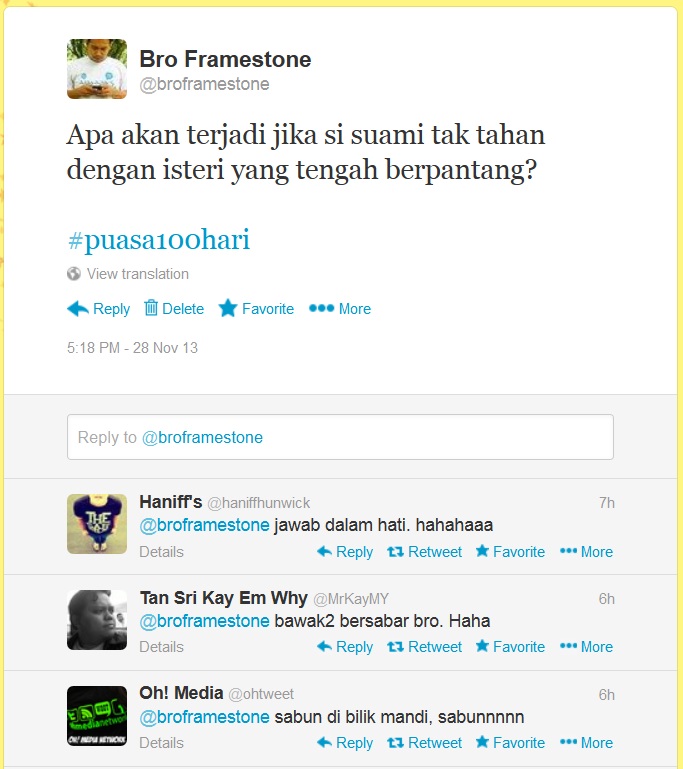Open @haniffhunwick profile handle
Viewport: 683px width, 769px height.
[x=258, y=503]
